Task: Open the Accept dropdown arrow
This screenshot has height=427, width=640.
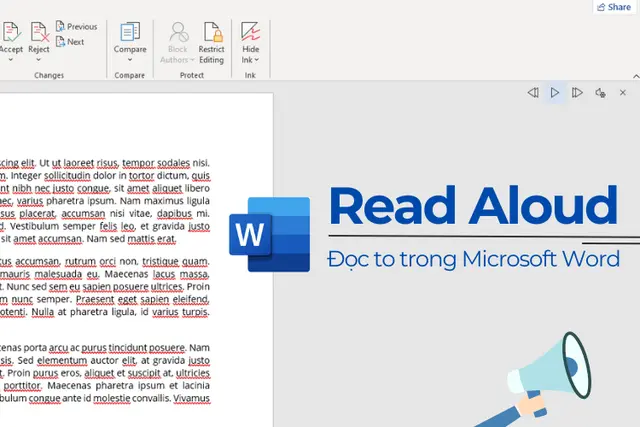Action: pyautogui.click(x=11, y=60)
